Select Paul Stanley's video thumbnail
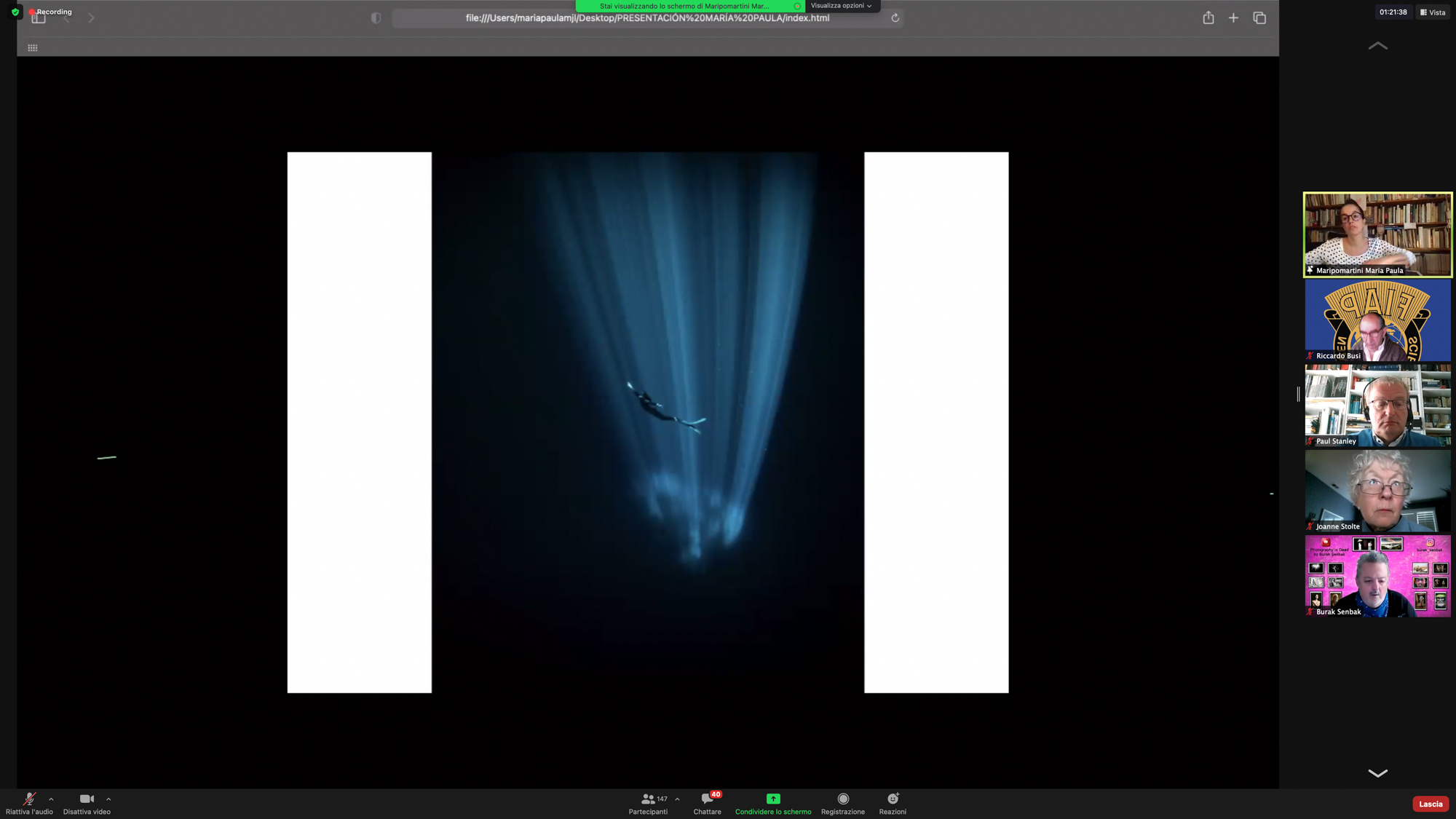The image size is (1456, 819). pyautogui.click(x=1377, y=405)
